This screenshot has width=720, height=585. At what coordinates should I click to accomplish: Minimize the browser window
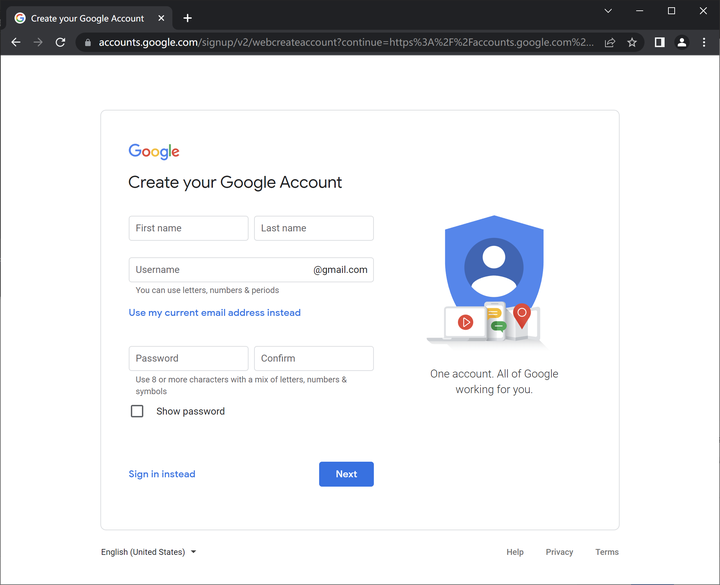[x=640, y=11]
